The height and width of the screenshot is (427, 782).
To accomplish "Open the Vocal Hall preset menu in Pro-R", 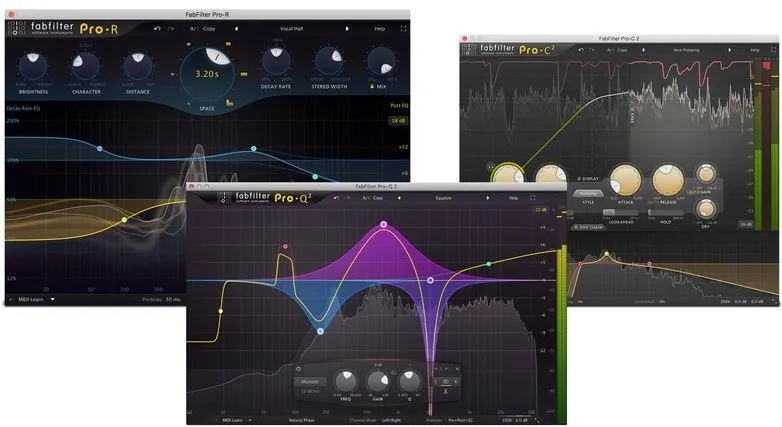I will coord(291,29).
